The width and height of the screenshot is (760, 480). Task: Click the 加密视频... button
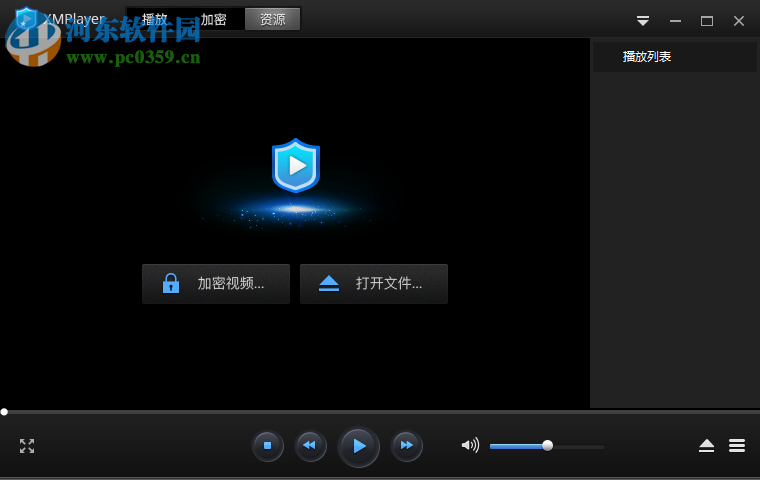(x=216, y=284)
